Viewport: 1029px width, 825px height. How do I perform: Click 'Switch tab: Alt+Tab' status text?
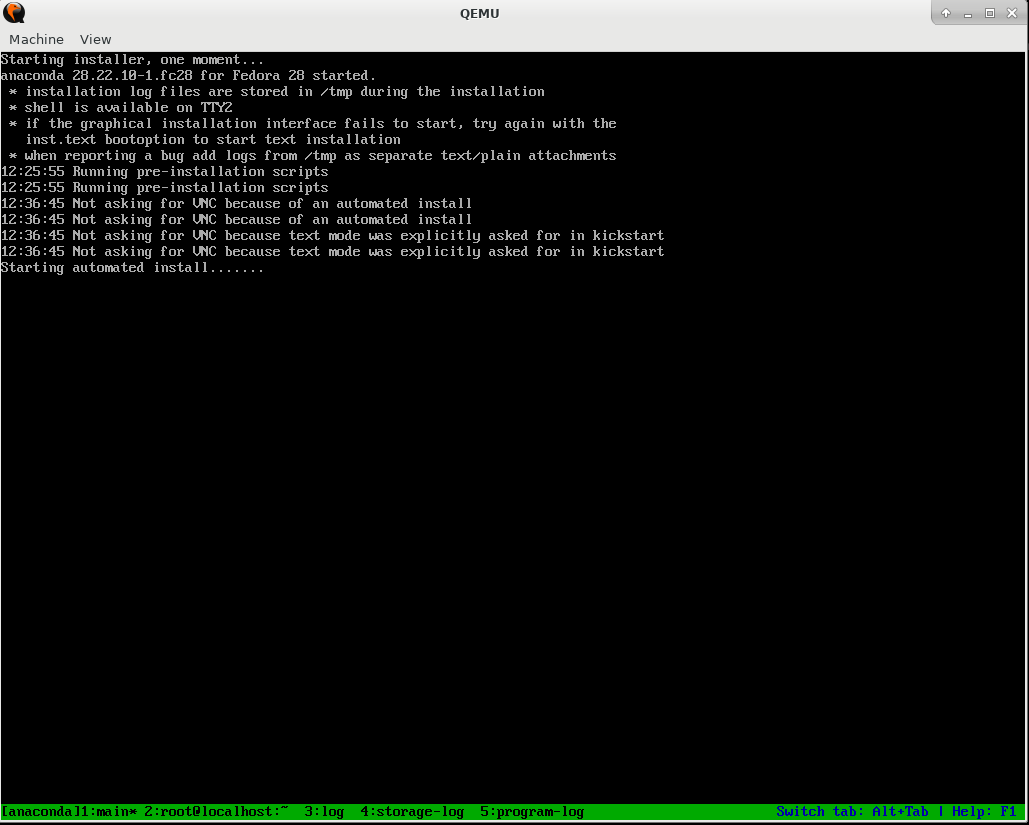point(852,812)
